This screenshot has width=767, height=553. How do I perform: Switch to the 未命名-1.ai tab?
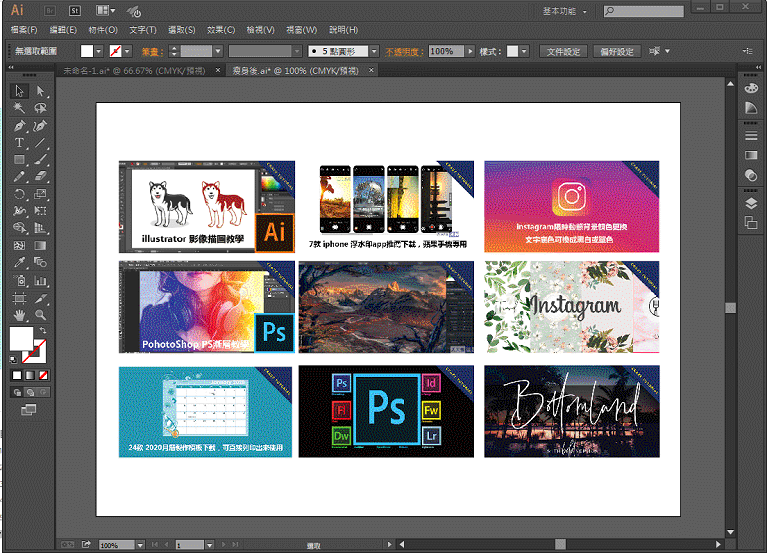click(134, 71)
